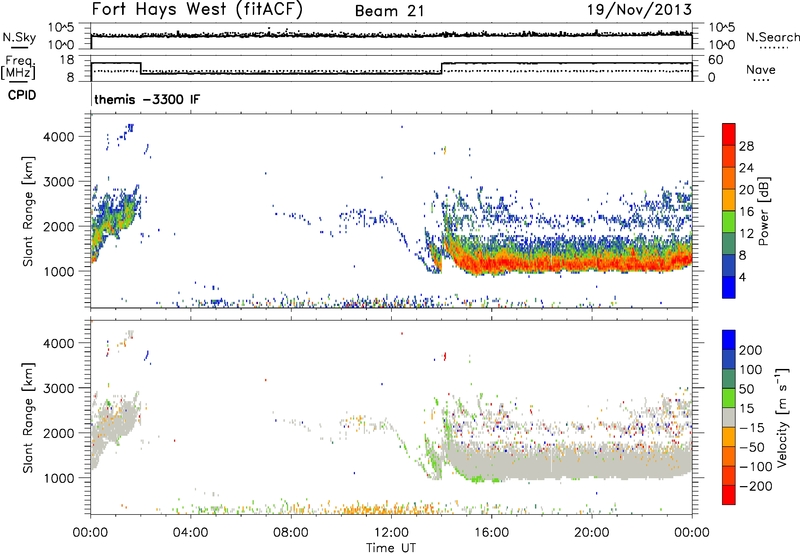Select the '12' value on Power colorbar

pos(746,233)
